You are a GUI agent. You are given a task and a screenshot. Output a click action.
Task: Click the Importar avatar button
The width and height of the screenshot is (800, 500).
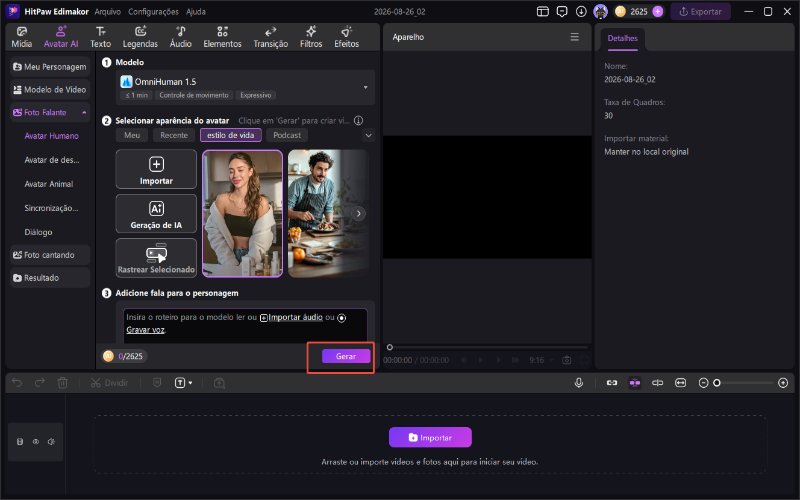[156, 170]
